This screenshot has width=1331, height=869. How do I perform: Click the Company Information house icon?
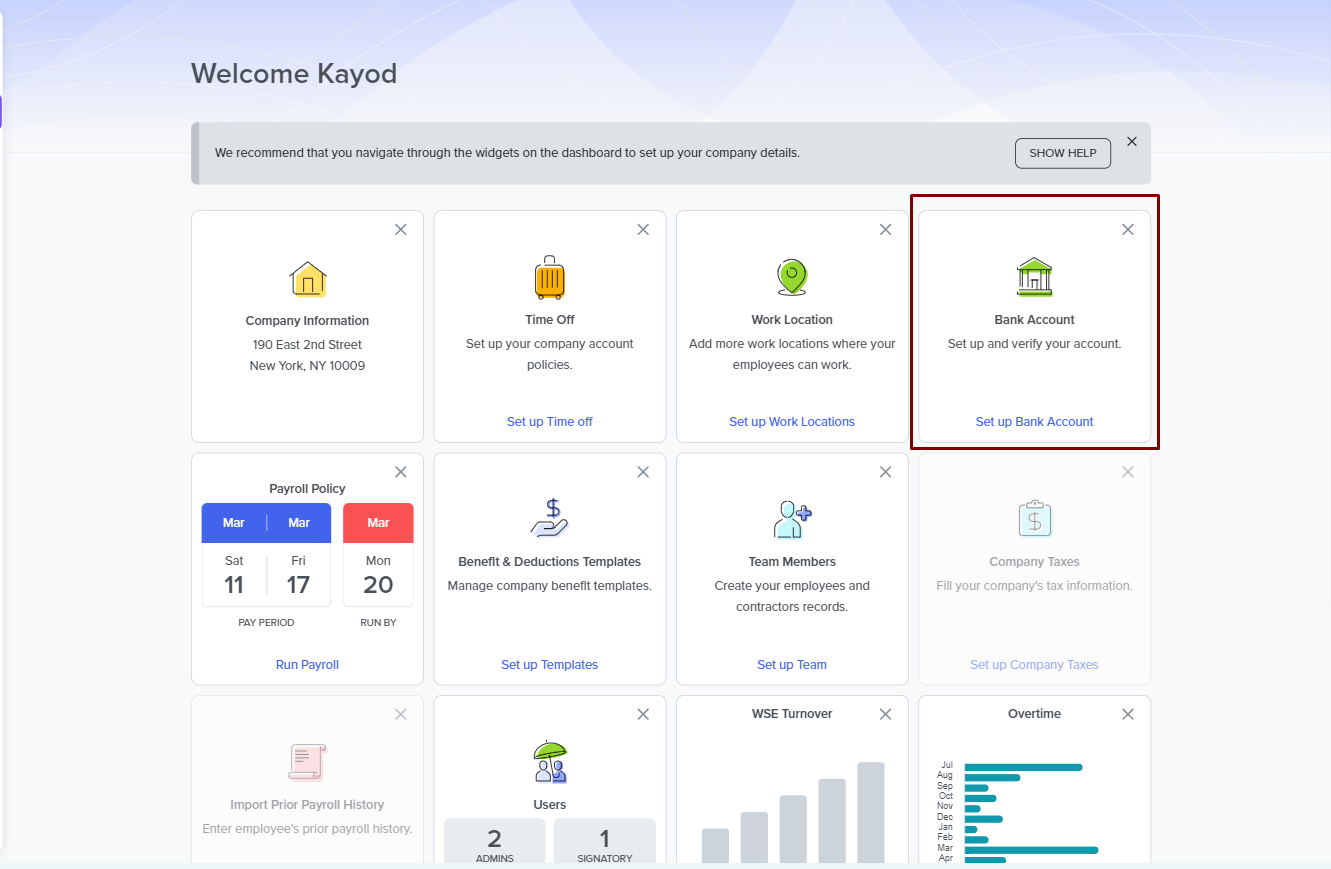pos(308,279)
